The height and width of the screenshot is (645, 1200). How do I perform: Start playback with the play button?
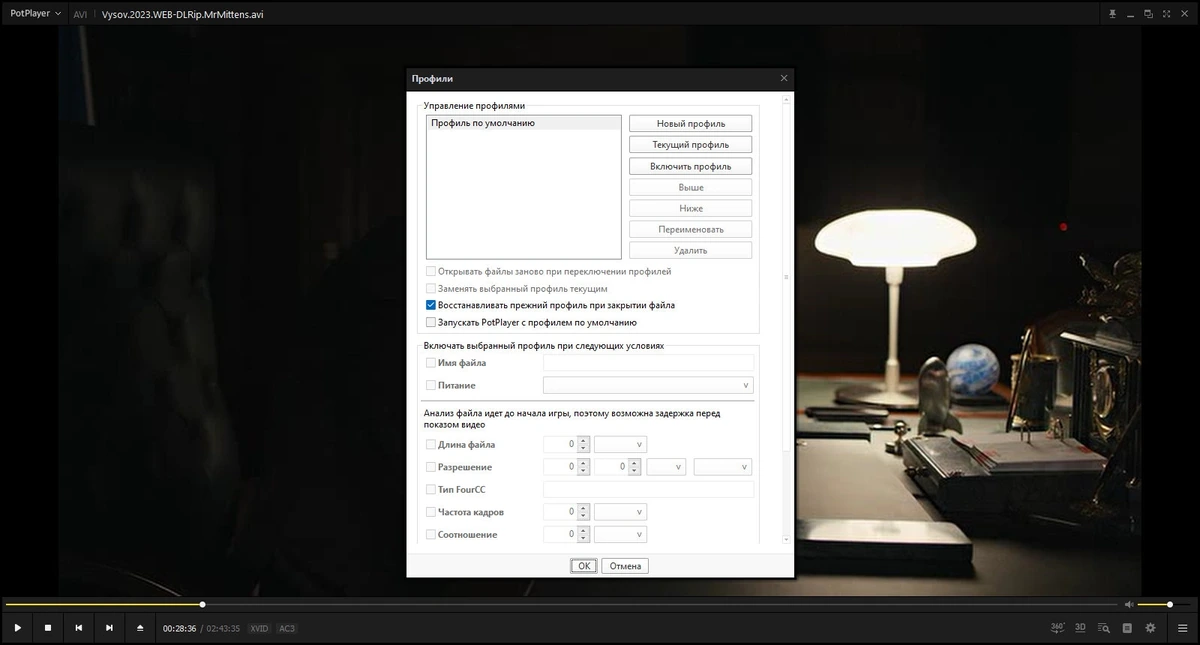[x=17, y=628]
